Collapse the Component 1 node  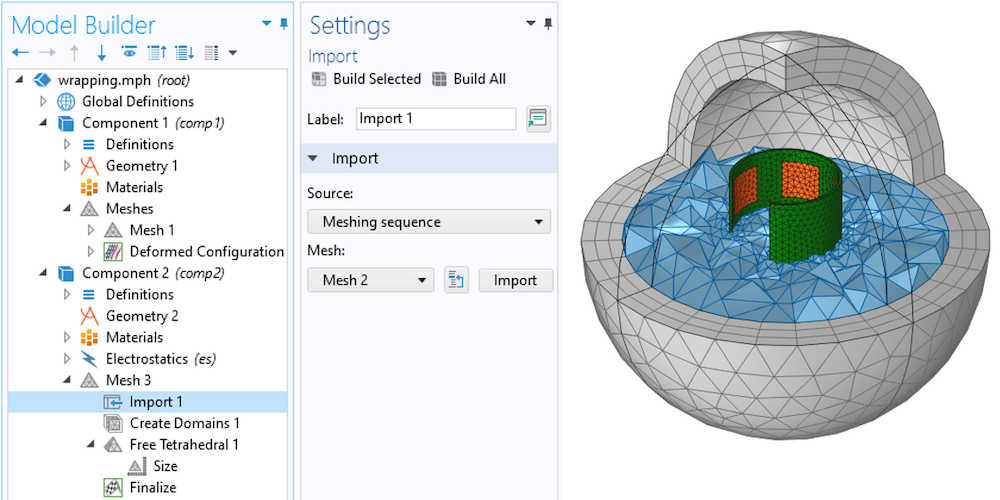pos(43,122)
